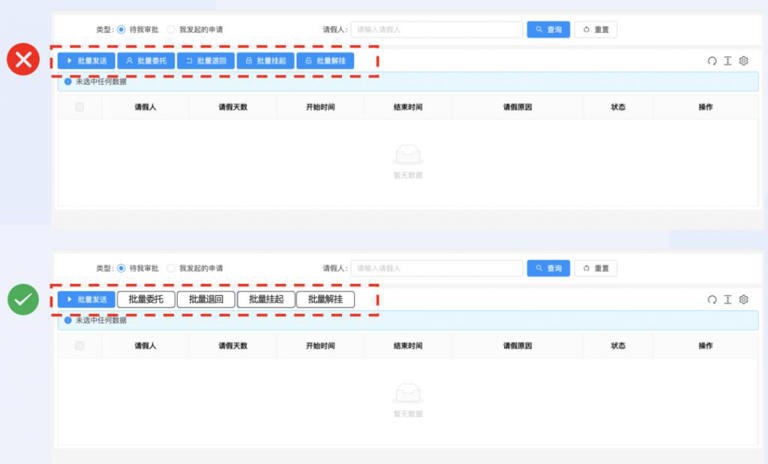Open the settings gear in the lower example
This screenshot has width=768, height=464.
click(744, 299)
